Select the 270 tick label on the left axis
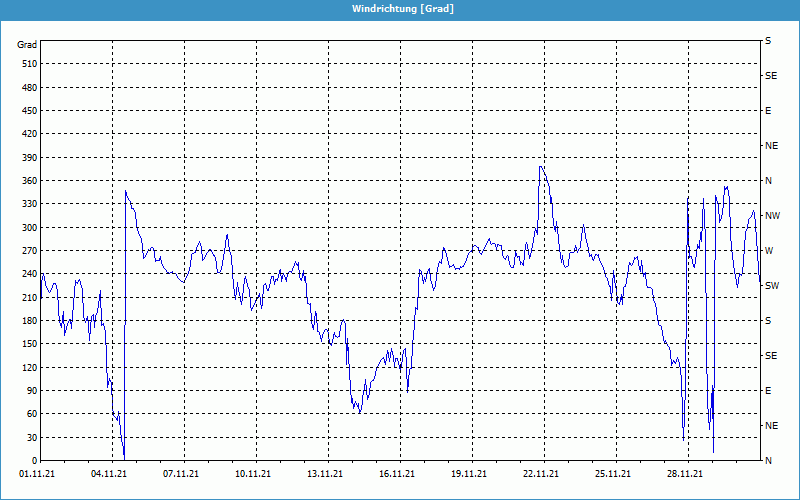Screen dimensions: 800x500 click(27, 250)
